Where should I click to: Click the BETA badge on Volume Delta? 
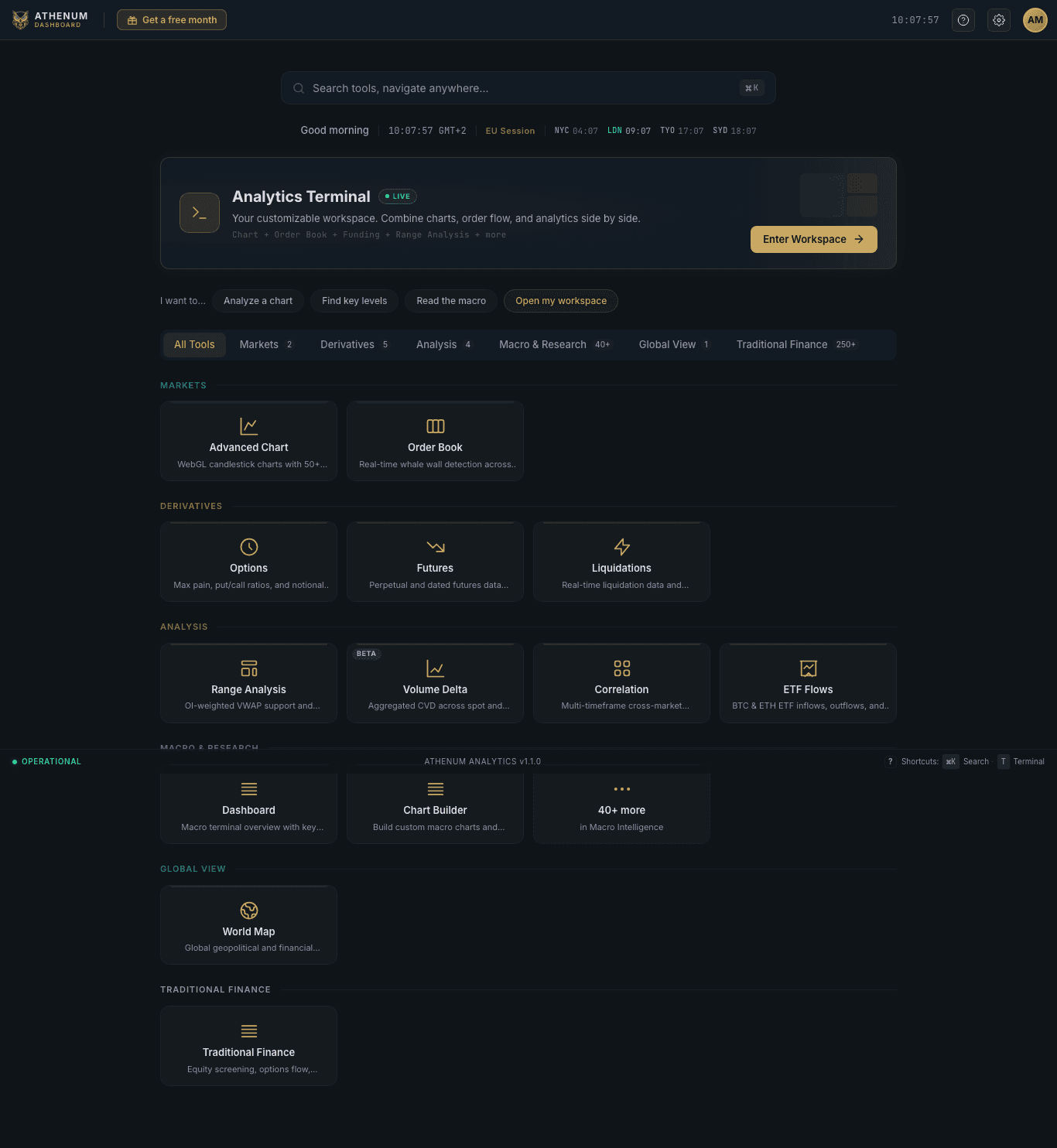pos(367,654)
